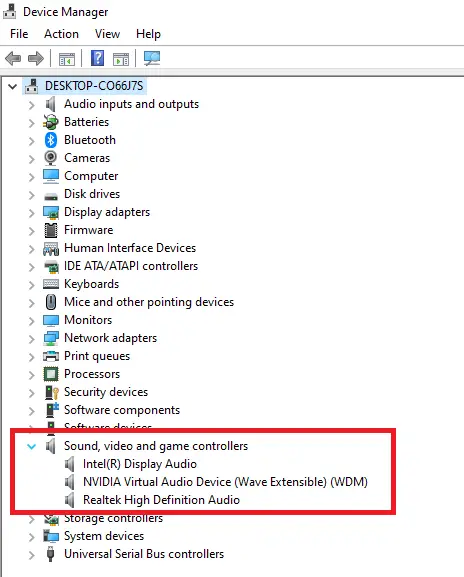This screenshot has width=464, height=577.
Task: Expand Universal Serial Bus controllers
Action: (x=32, y=555)
